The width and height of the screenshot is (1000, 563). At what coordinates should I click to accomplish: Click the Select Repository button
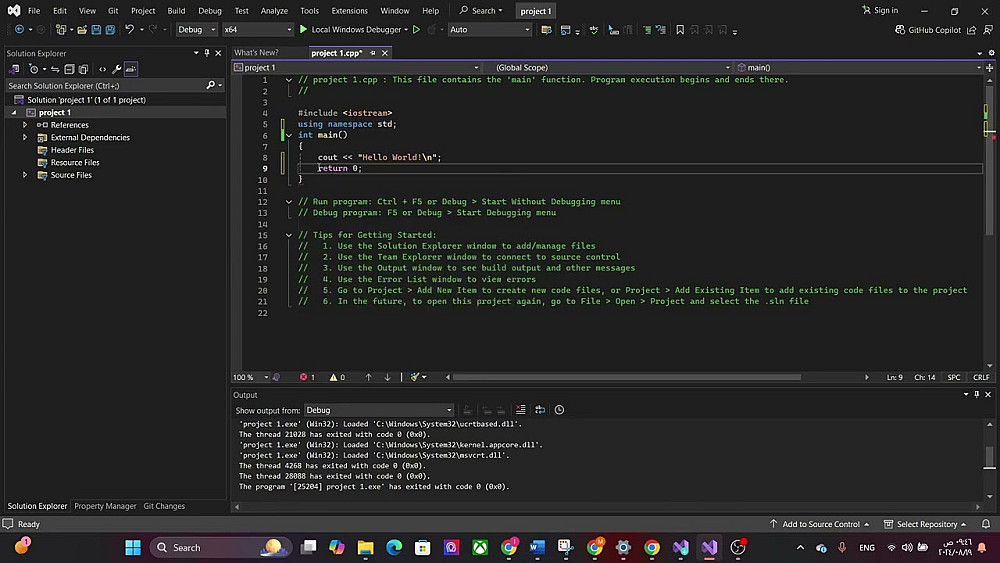pyautogui.click(x=926, y=524)
